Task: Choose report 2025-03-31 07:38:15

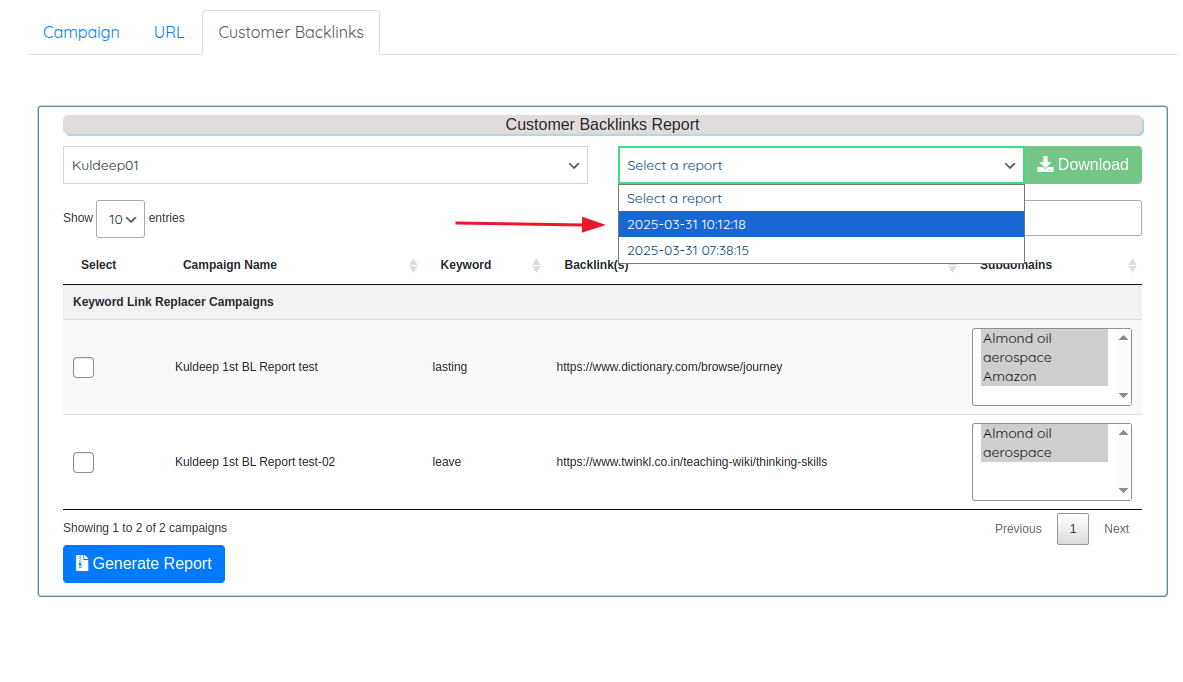Action: 821,250
